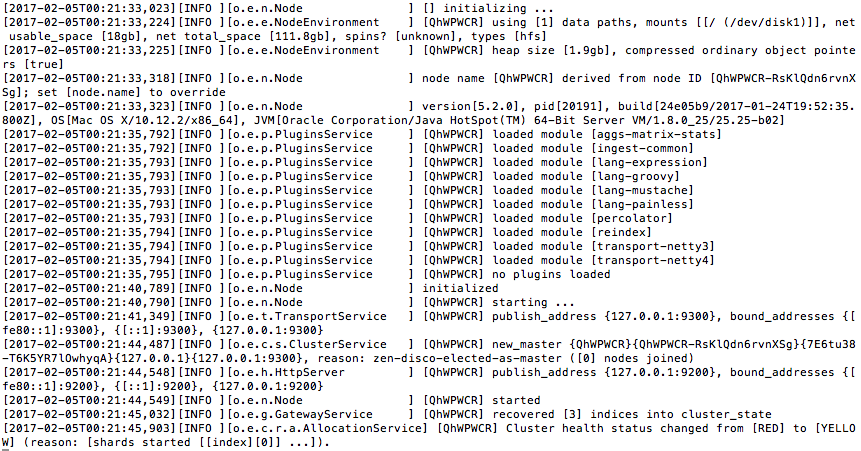Click the loaded module [transport-netty3] entry
Screen dimensions: 861x451
(603, 247)
